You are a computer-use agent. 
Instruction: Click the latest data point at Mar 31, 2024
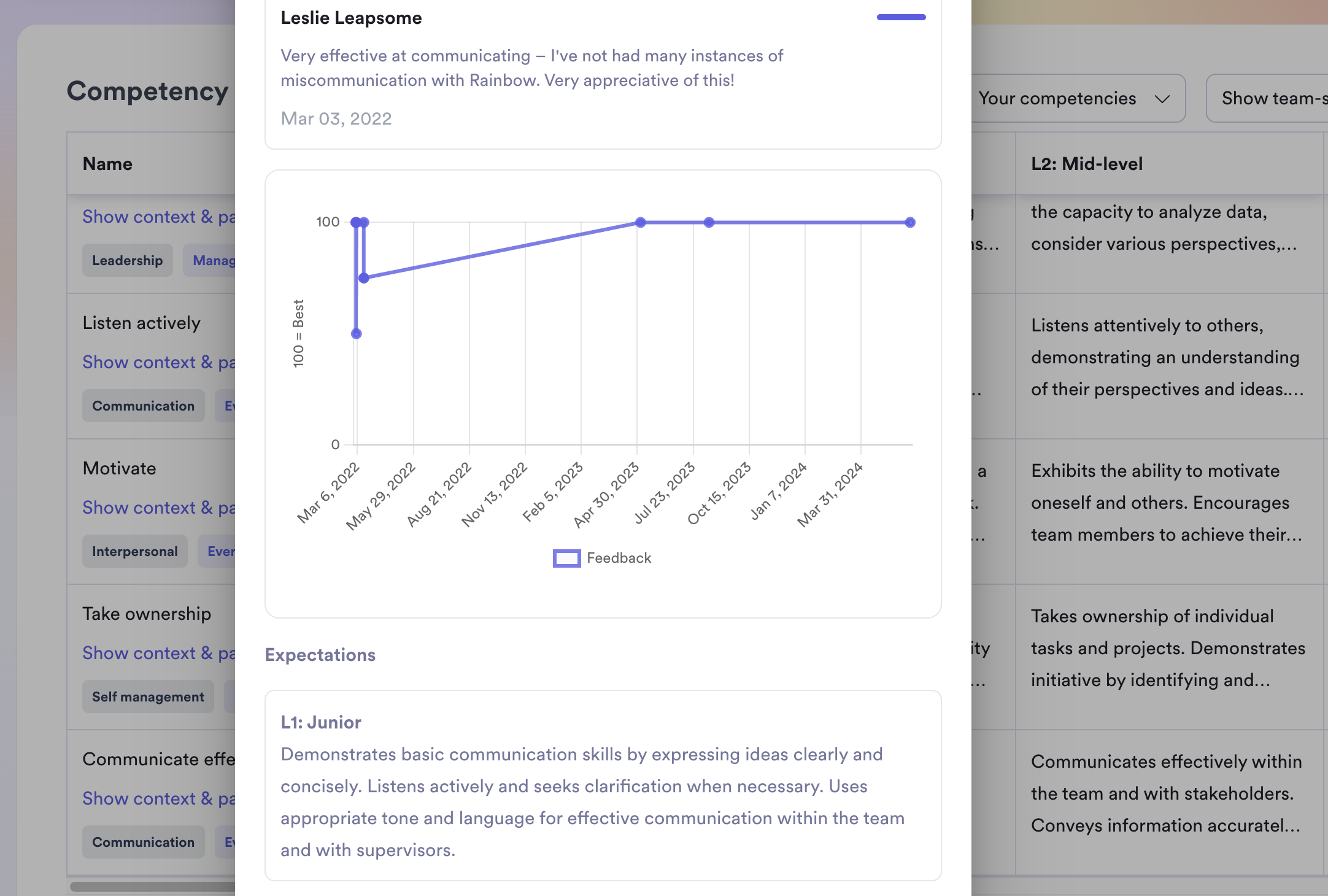[910, 222]
